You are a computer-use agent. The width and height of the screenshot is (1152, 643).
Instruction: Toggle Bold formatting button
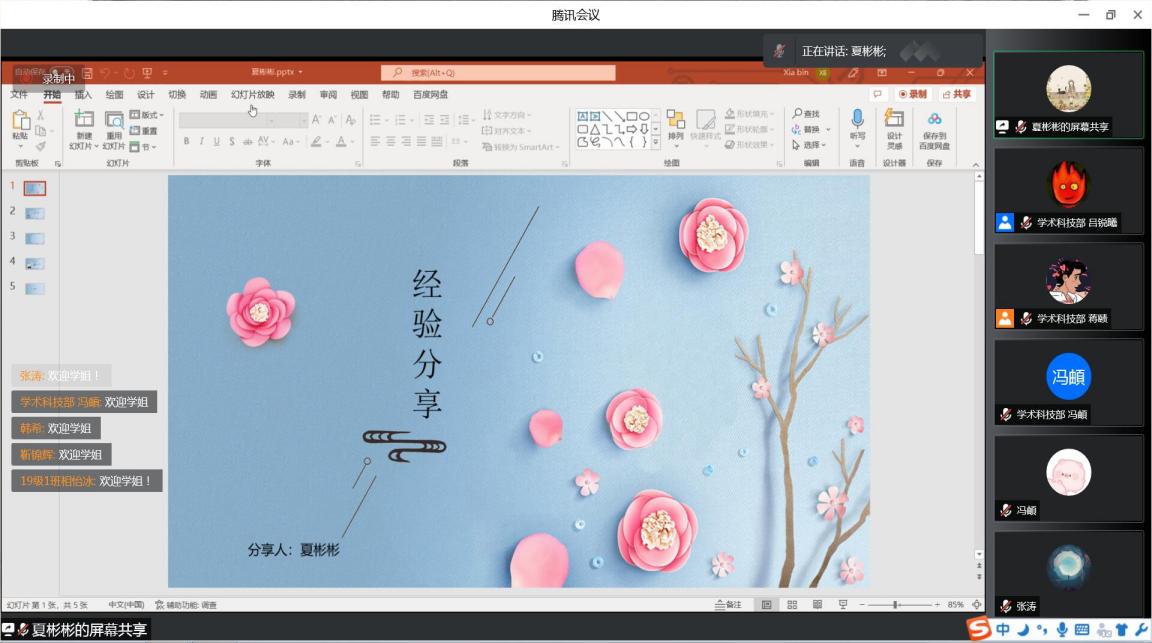[186, 142]
